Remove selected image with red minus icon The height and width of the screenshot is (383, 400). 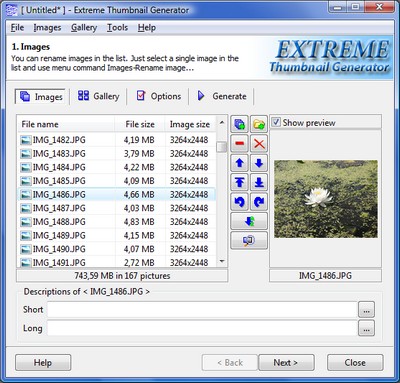tap(239, 144)
